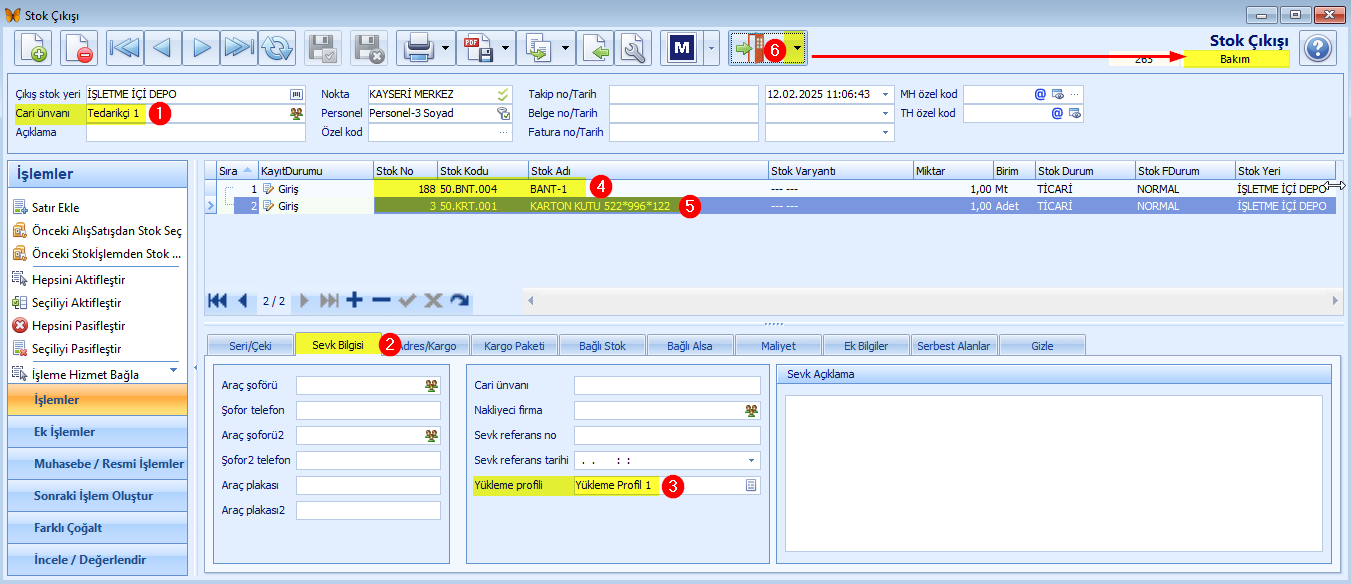The width and height of the screenshot is (1351, 584).
Task: Print the document with the printer icon
Action: coord(416,48)
